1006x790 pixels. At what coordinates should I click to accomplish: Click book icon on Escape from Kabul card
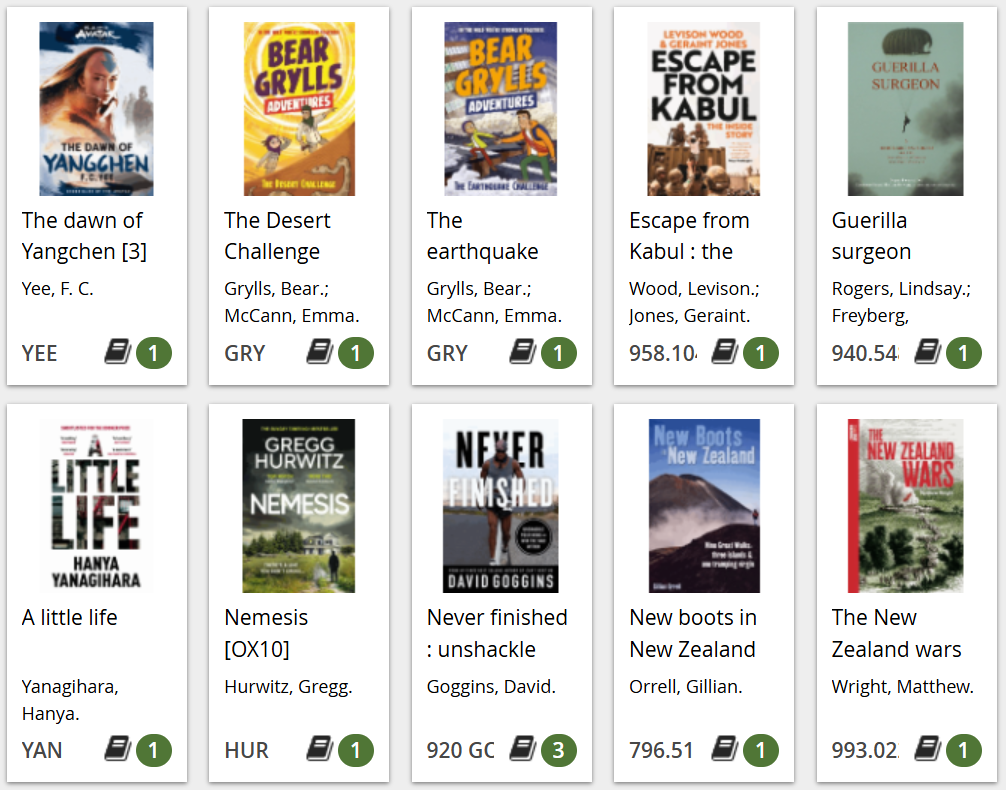click(725, 352)
